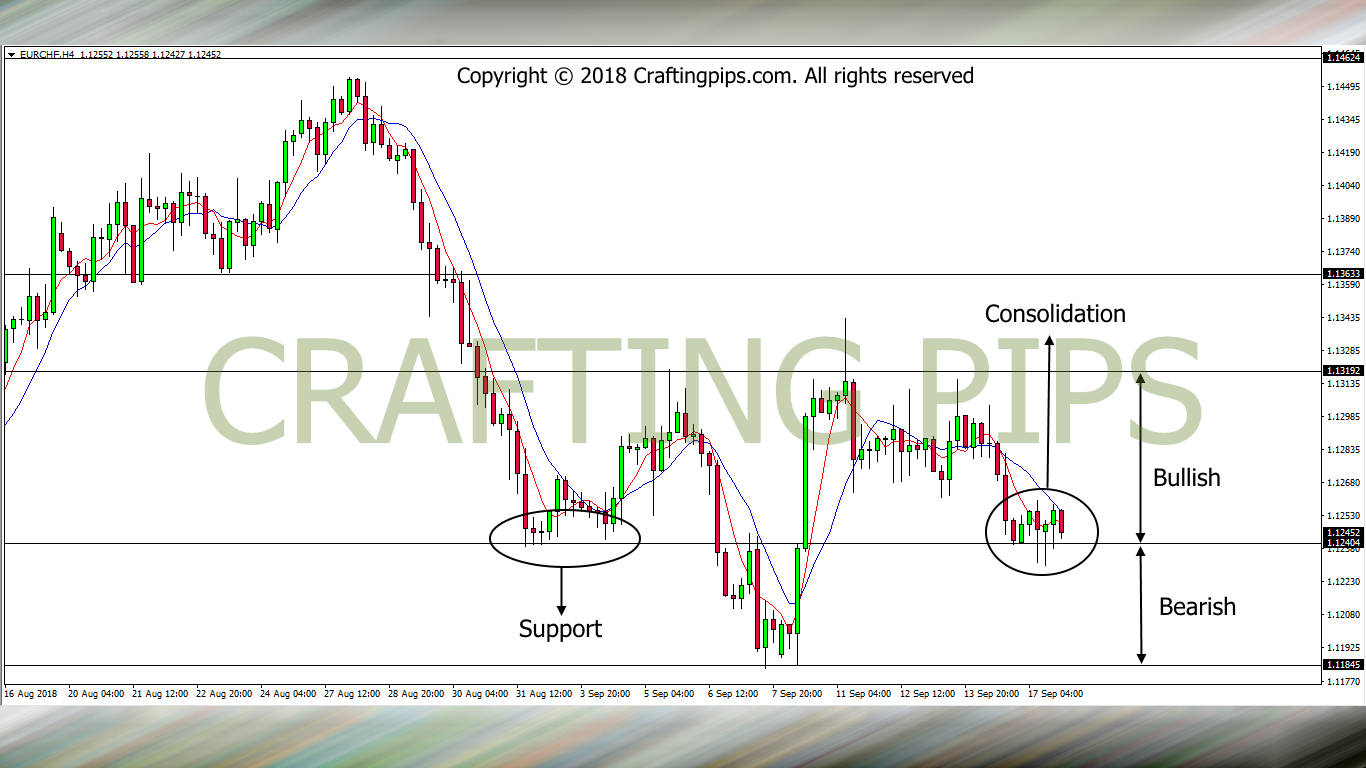This screenshot has height=768, width=1366.
Task: Click the 1.14345 price axis value
Action: click(1341, 120)
